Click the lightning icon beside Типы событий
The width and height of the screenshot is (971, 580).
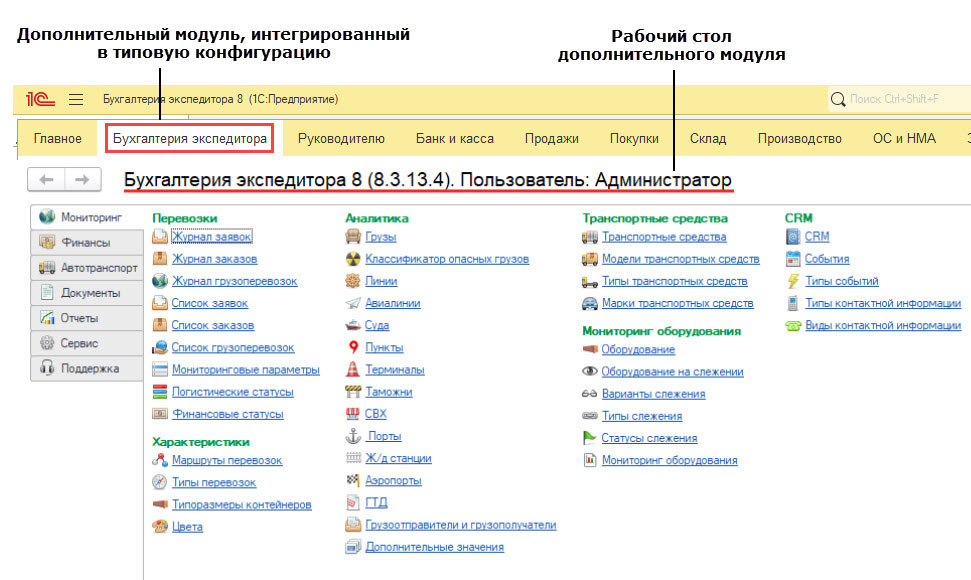(793, 281)
